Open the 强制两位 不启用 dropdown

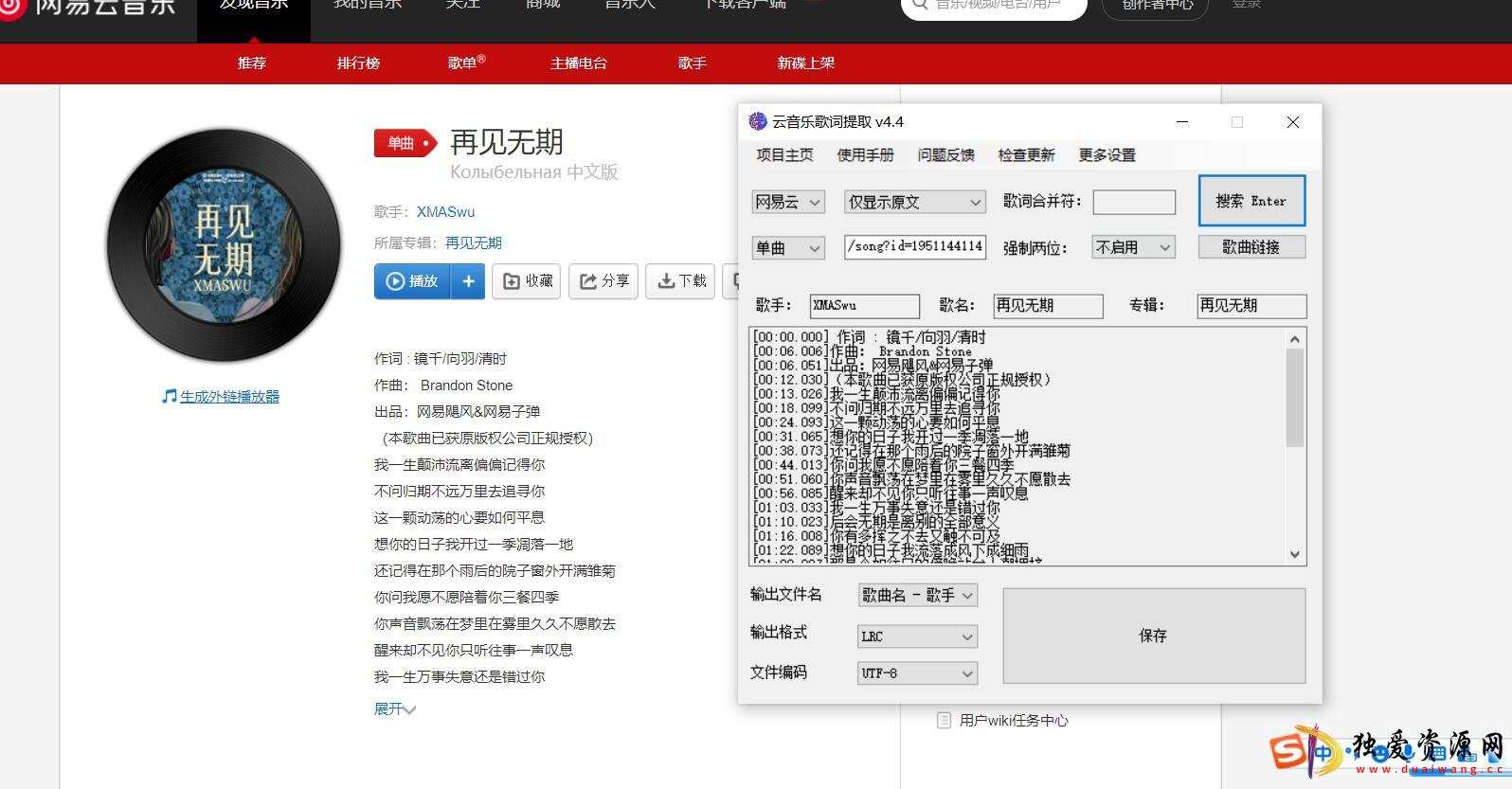tap(1134, 247)
